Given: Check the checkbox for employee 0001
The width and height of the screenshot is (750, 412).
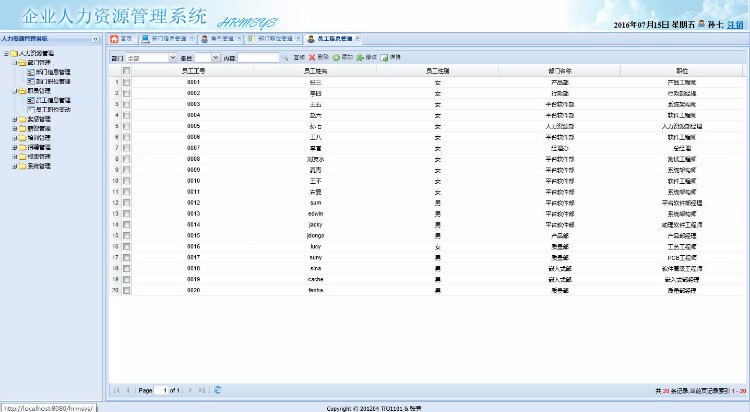Looking at the screenshot, I should (127, 82).
